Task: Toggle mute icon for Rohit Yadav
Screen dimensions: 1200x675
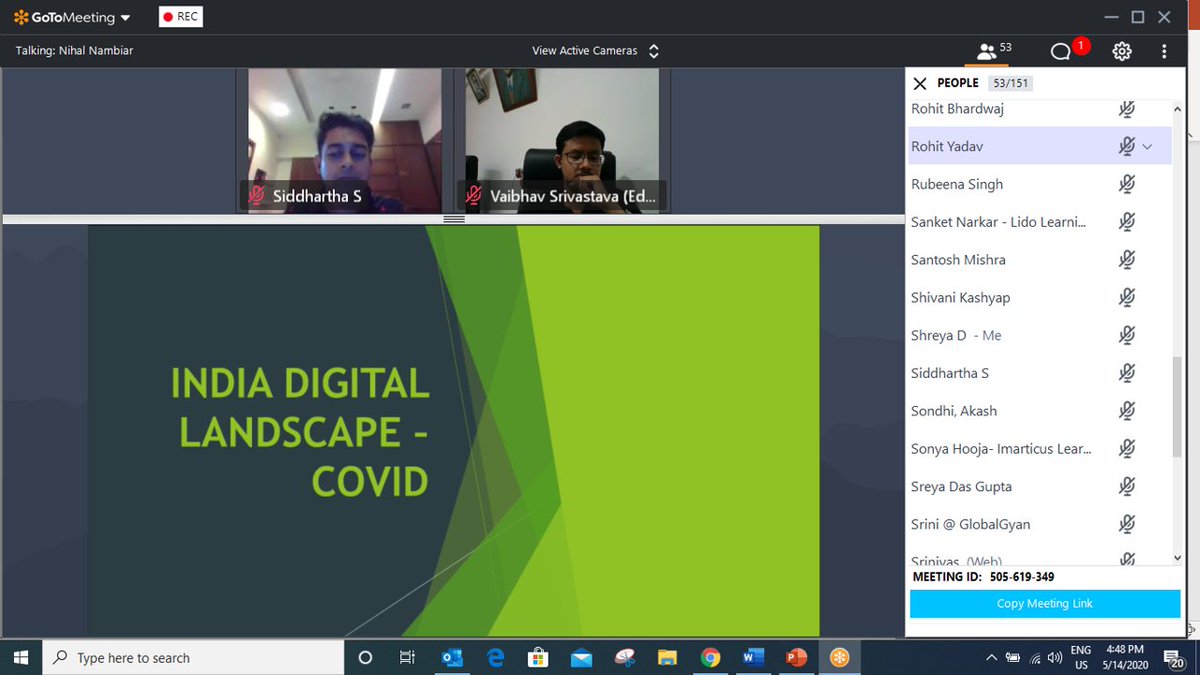Action: [1127, 146]
